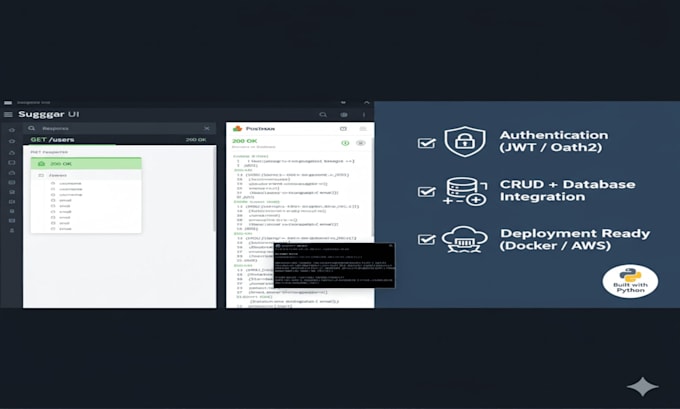Toggle the CRUD + Database Integration checkbox
The image size is (680, 409).
(427, 191)
